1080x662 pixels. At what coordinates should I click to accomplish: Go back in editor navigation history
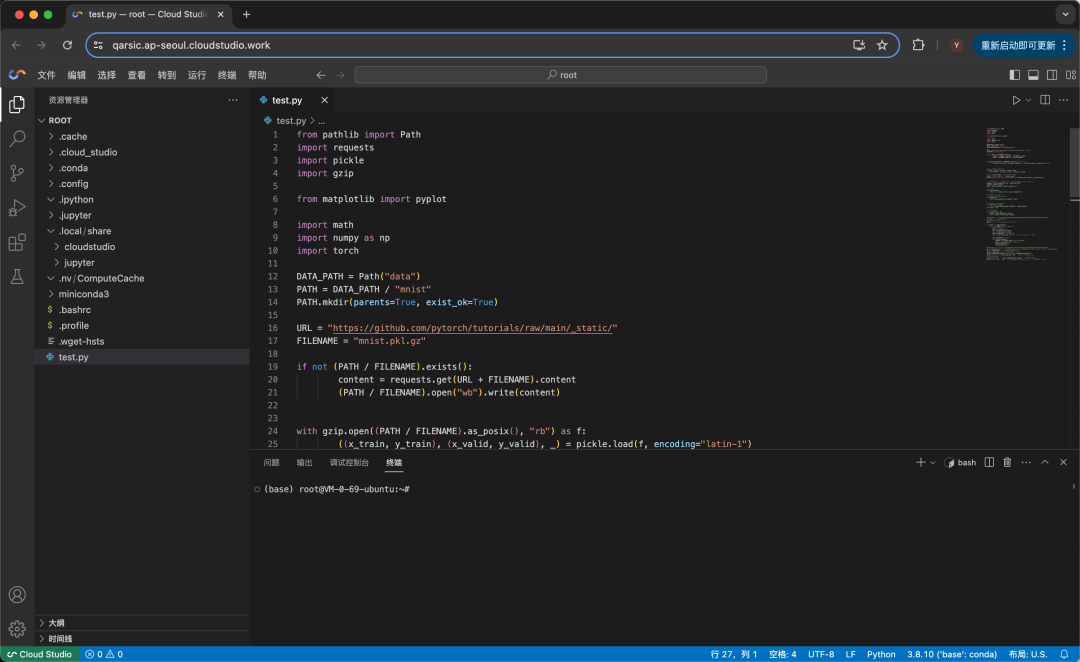click(321, 75)
